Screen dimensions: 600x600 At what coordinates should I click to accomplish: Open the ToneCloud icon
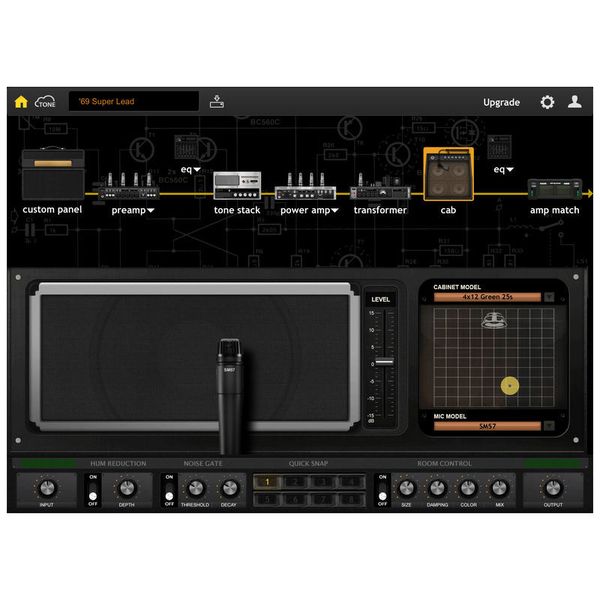[x=45, y=102]
